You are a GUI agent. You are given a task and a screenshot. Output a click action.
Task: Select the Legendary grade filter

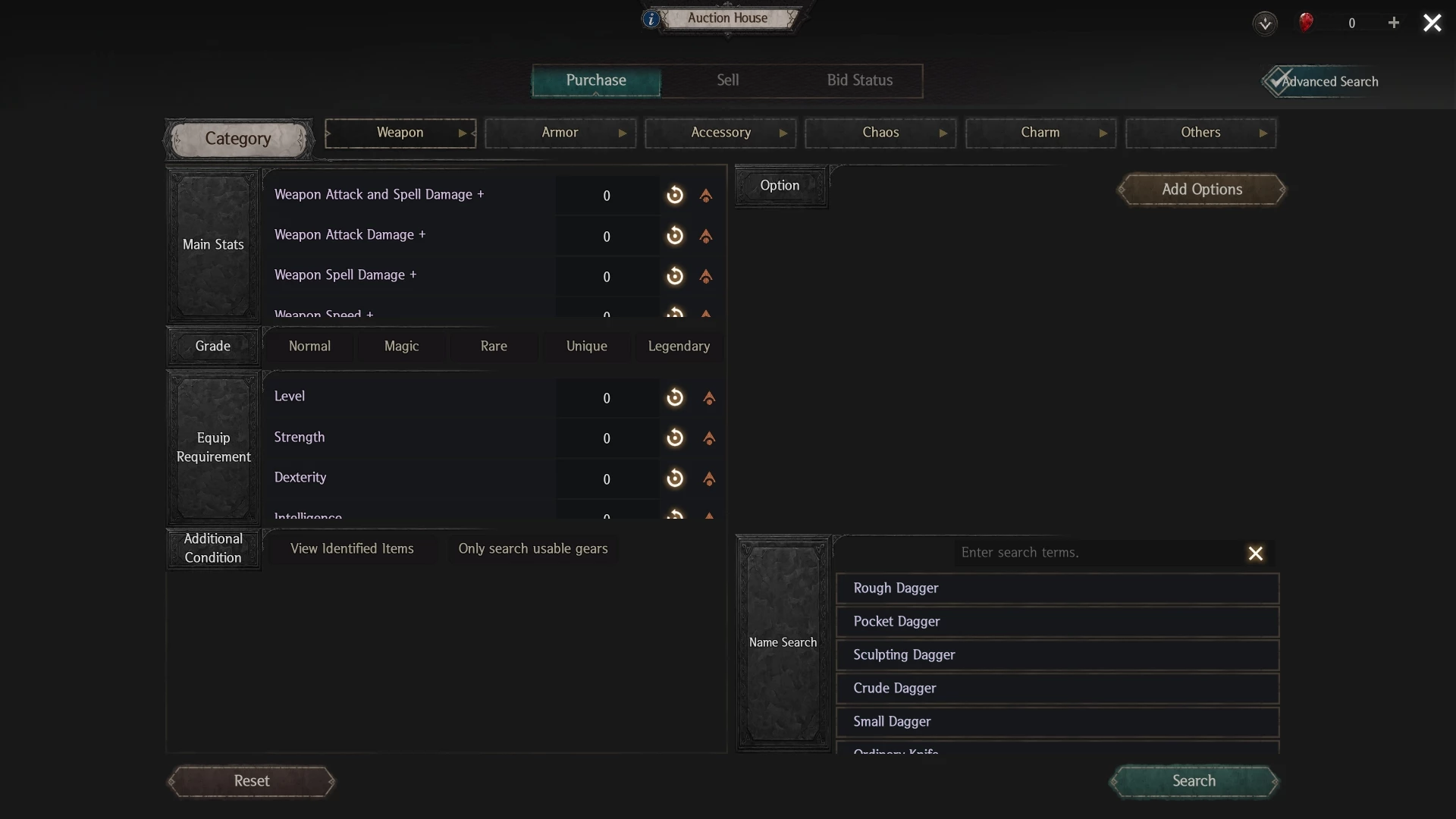click(679, 346)
